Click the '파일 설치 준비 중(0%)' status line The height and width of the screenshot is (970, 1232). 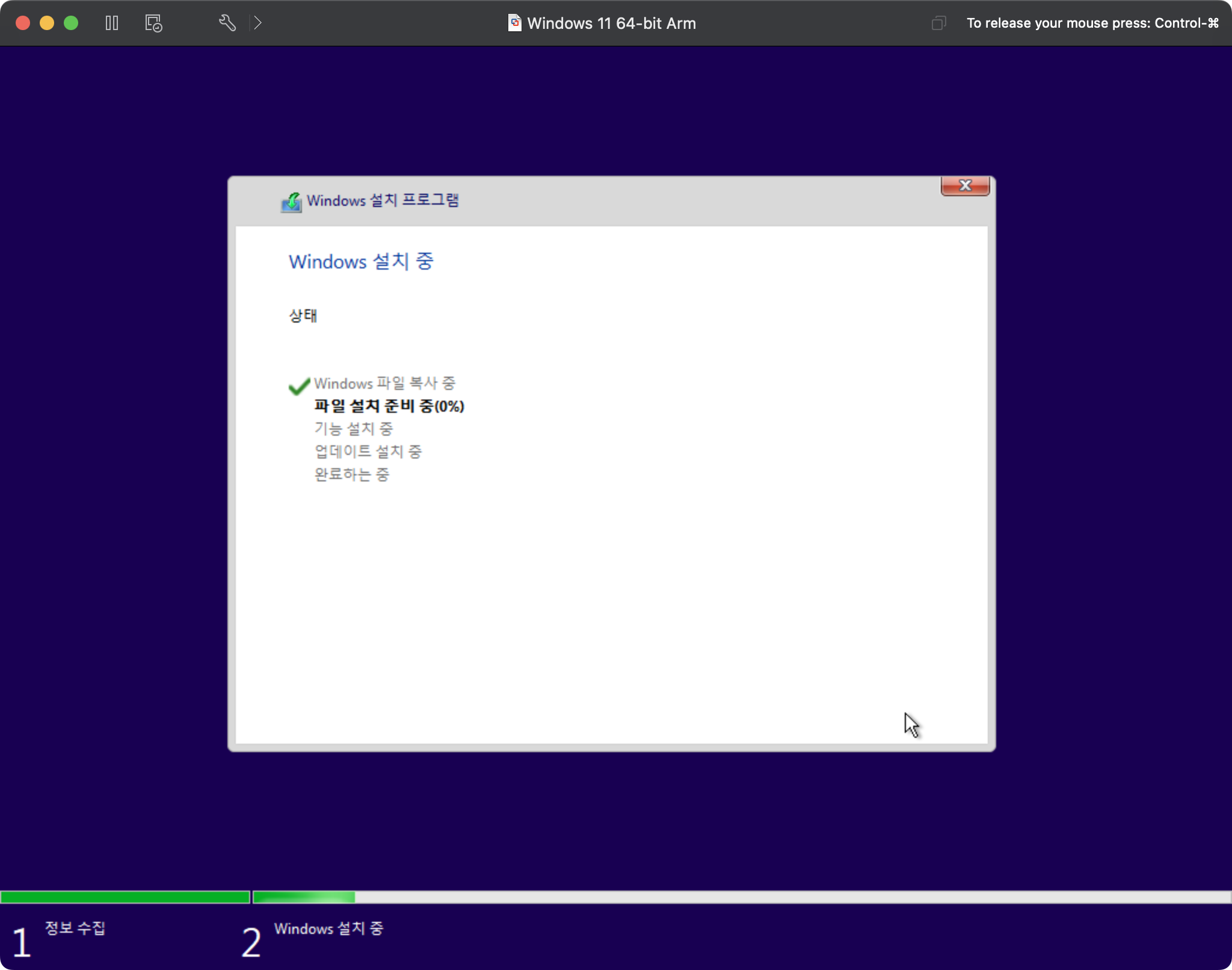[x=389, y=406]
